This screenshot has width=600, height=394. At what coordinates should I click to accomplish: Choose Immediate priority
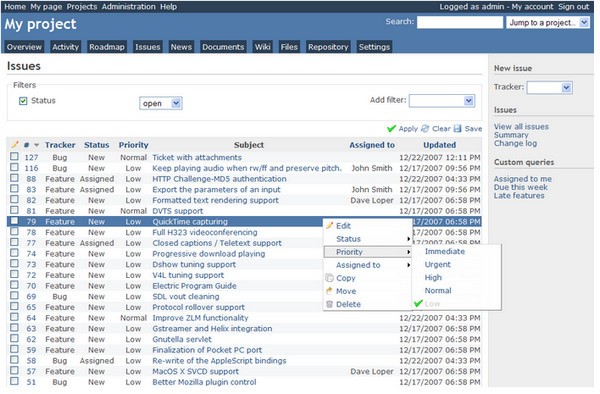click(x=445, y=251)
